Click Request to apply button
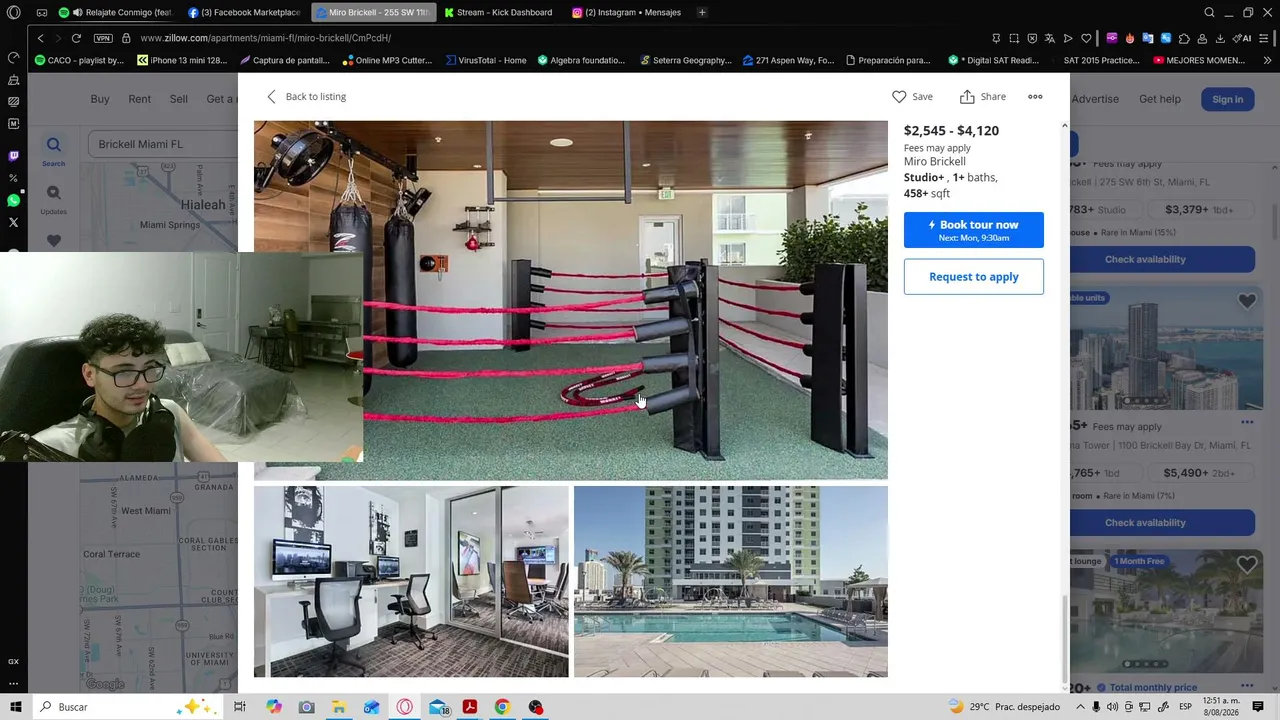This screenshot has height=720, width=1280. point(974,277)
